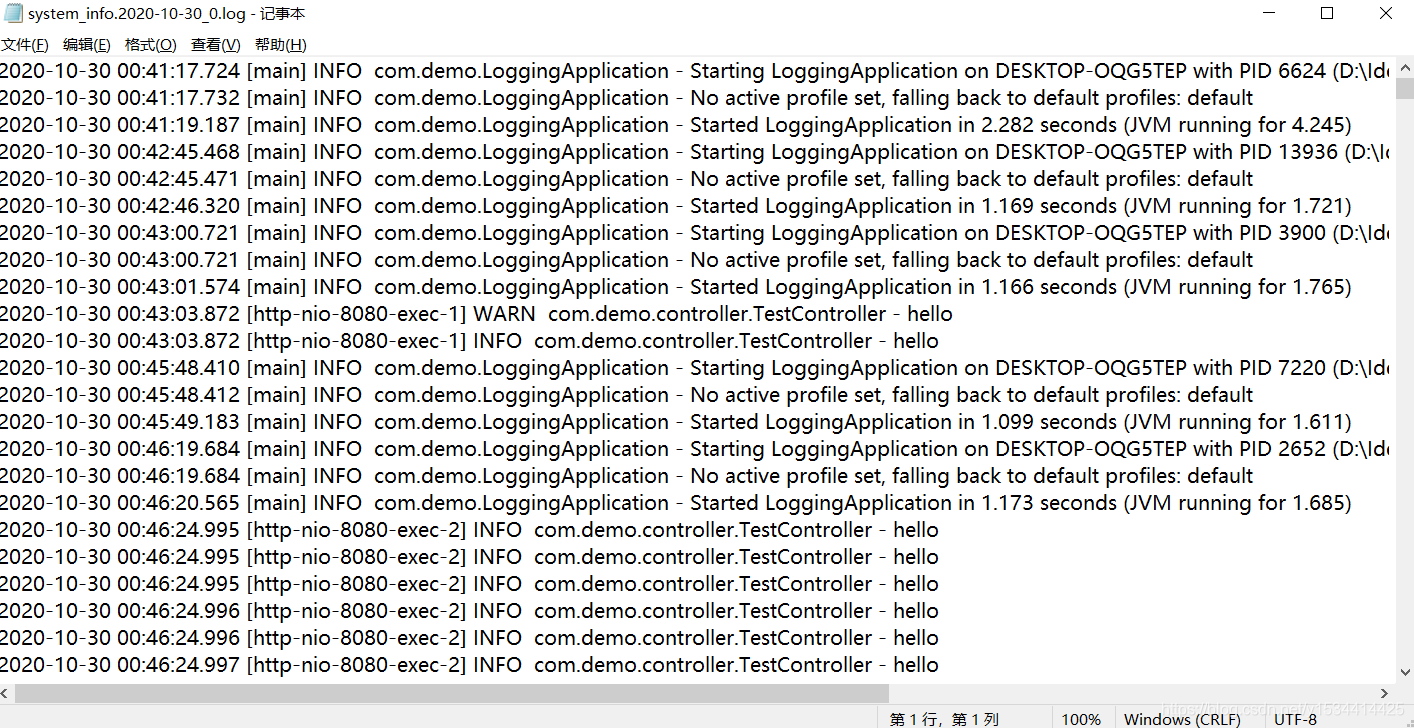Click the UTF-8 encoding status entry
The image size is (1414, 728).
tap(1295, 719)
